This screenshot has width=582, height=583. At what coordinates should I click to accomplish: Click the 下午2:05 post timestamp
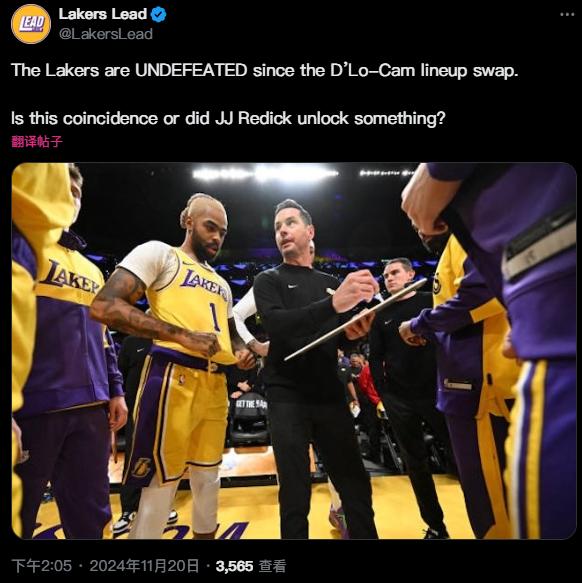(x=42, y=566)
